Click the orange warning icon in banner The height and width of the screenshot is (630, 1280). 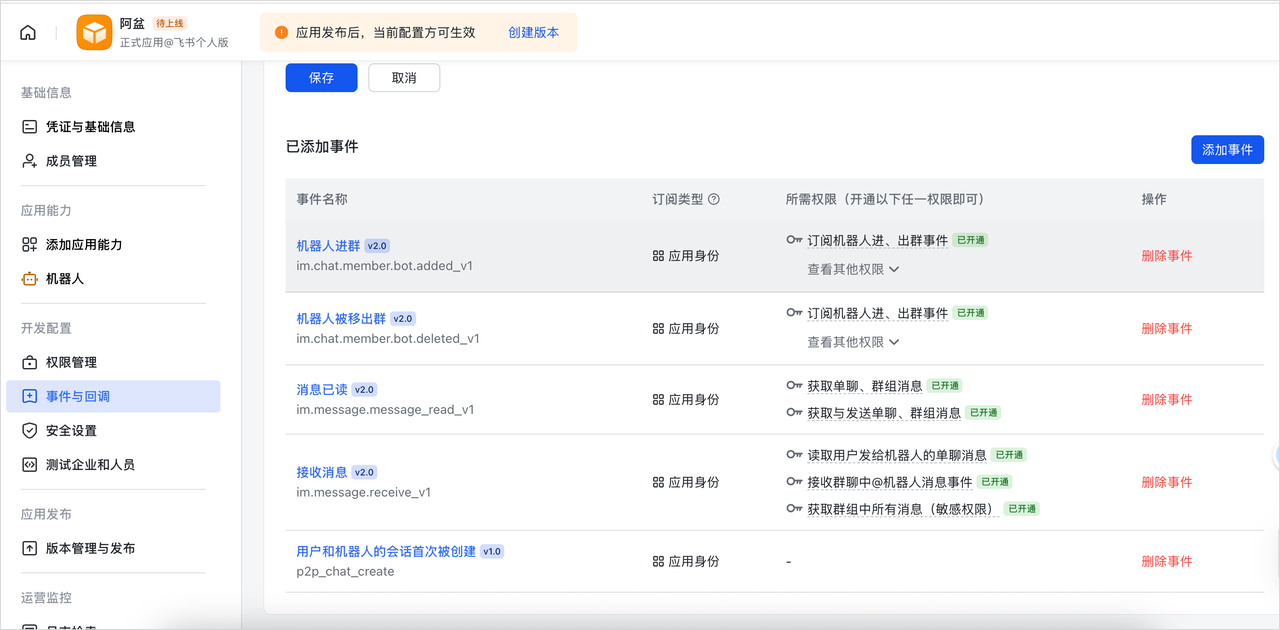point(281,32)
